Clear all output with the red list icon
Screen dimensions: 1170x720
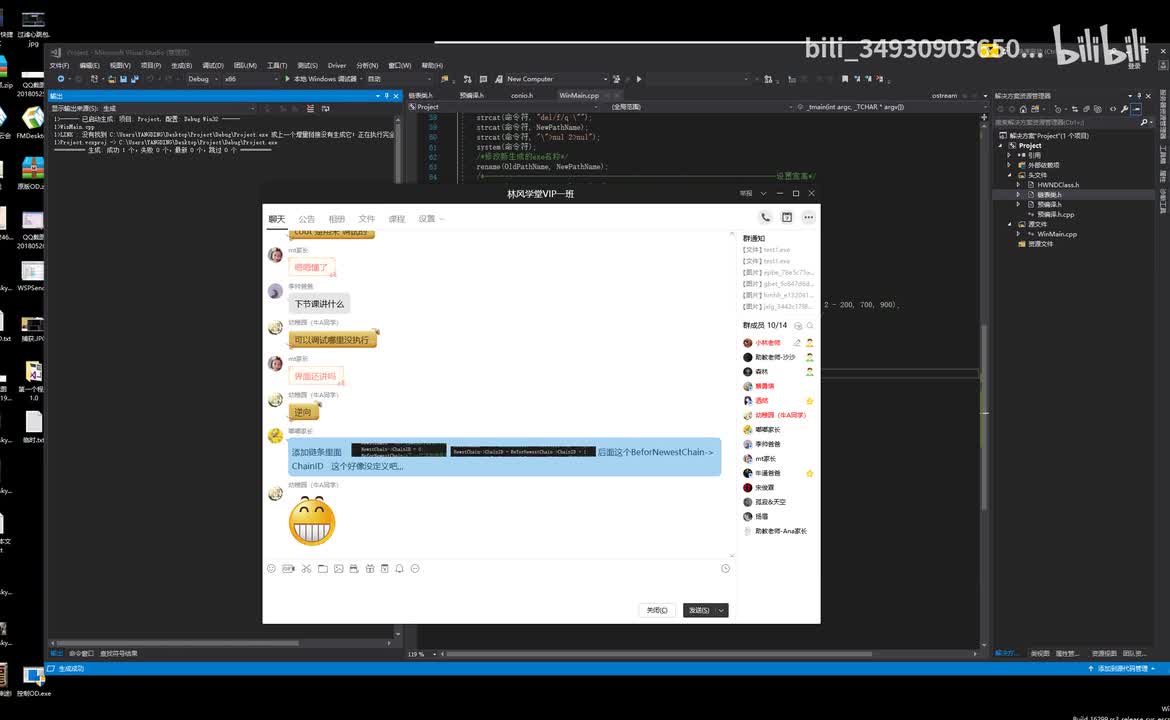click(311, 108)
